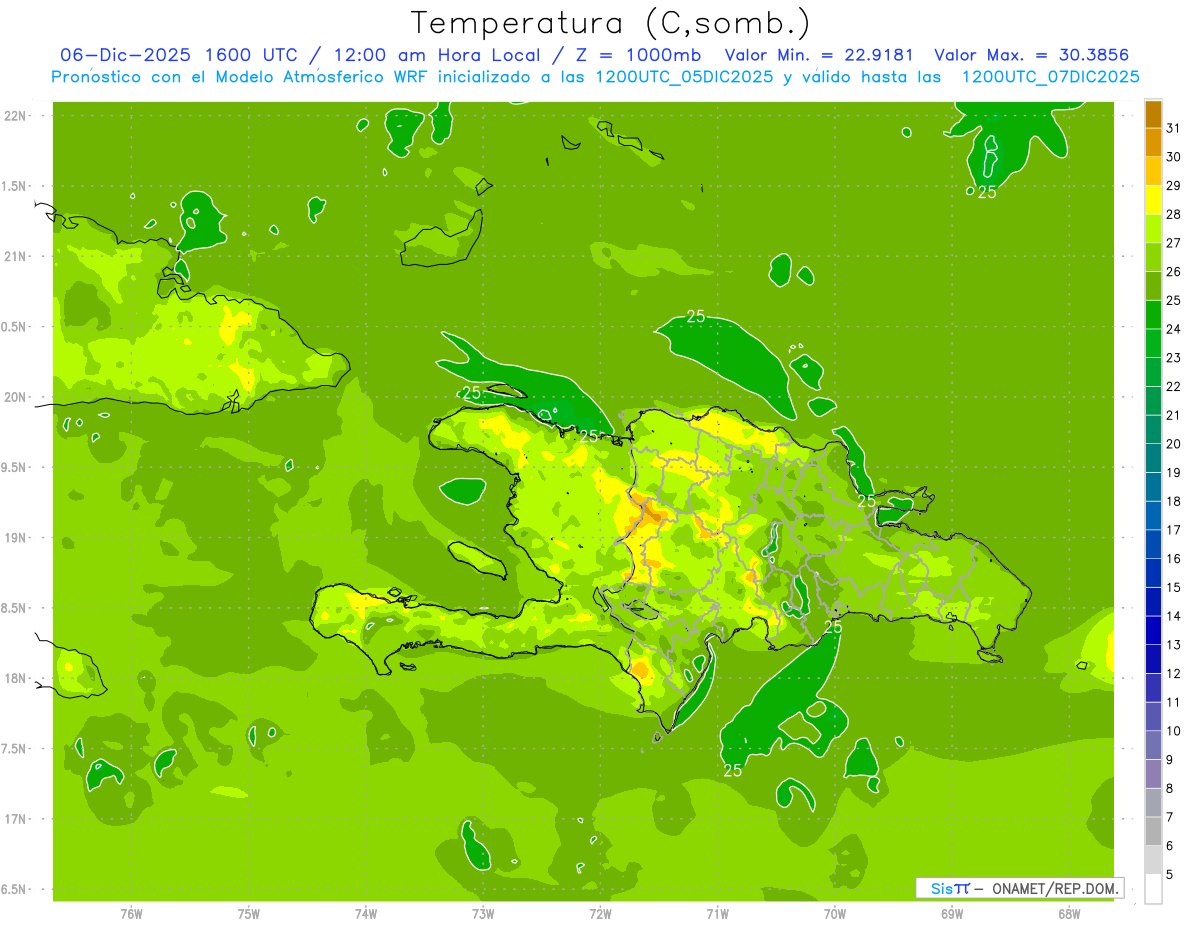1200x927 pixels.
Task: Select the 'Valor Min. = 22.9181' readout
Action: [x=819, y=55]
